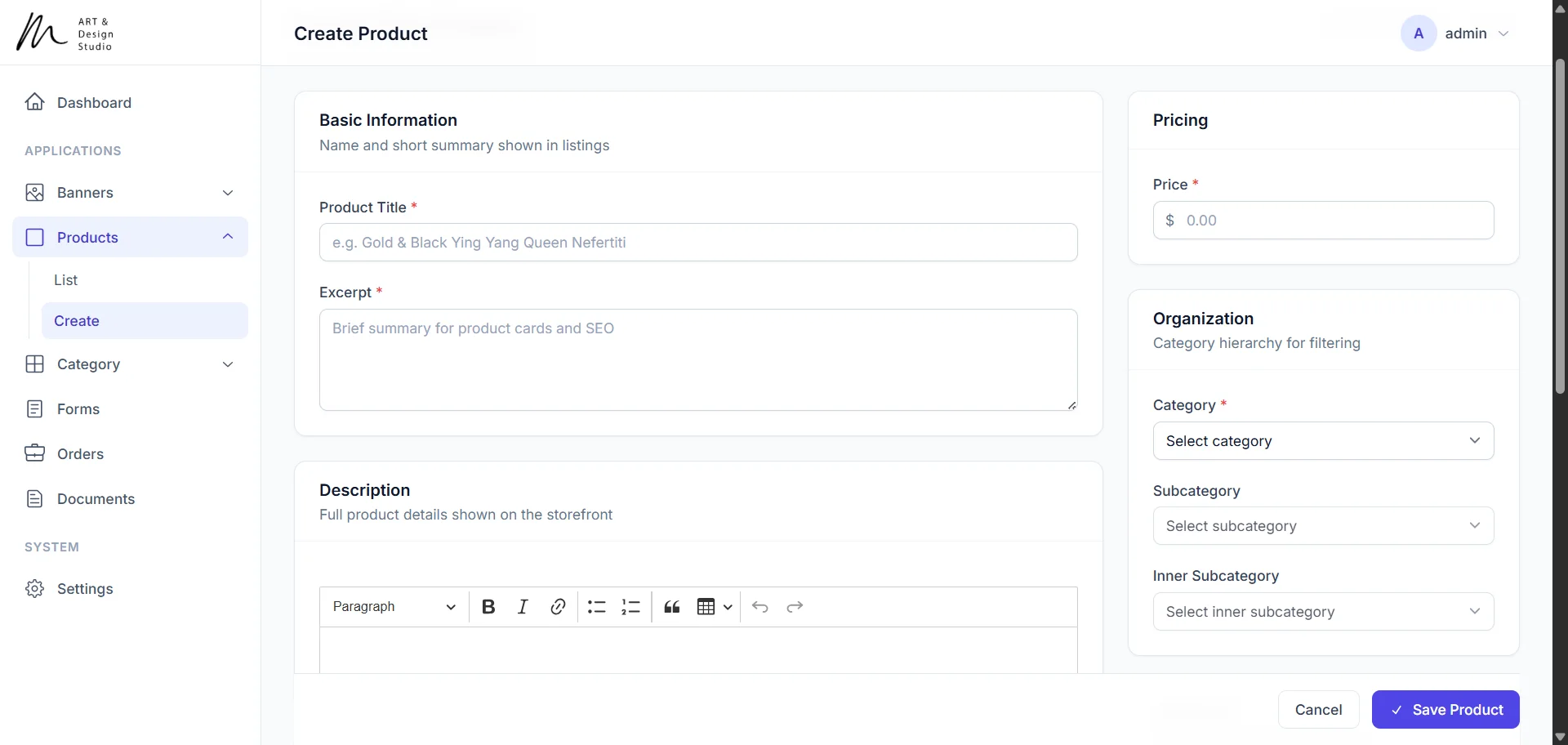Image resolution: width=1568 pixels, height=745 pixels.
Task: Click the Save Product button
Action: pyautogui.click(x=1445, y=710)
